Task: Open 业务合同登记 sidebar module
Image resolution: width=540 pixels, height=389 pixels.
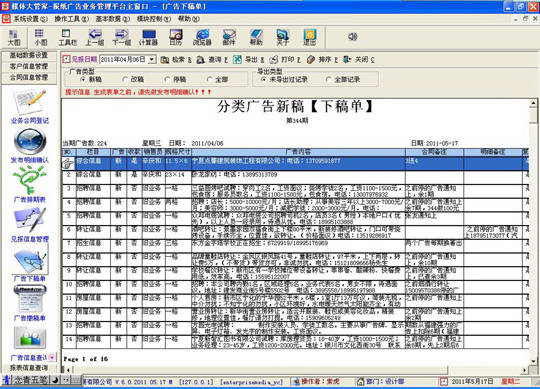Action: click(x=30, y=106)
